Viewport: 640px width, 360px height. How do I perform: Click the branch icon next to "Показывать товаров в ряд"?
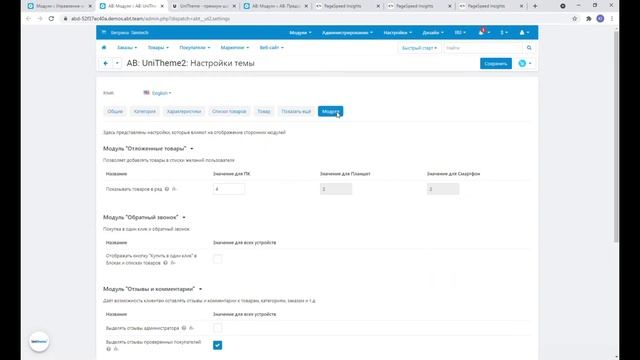pos(174,189)
